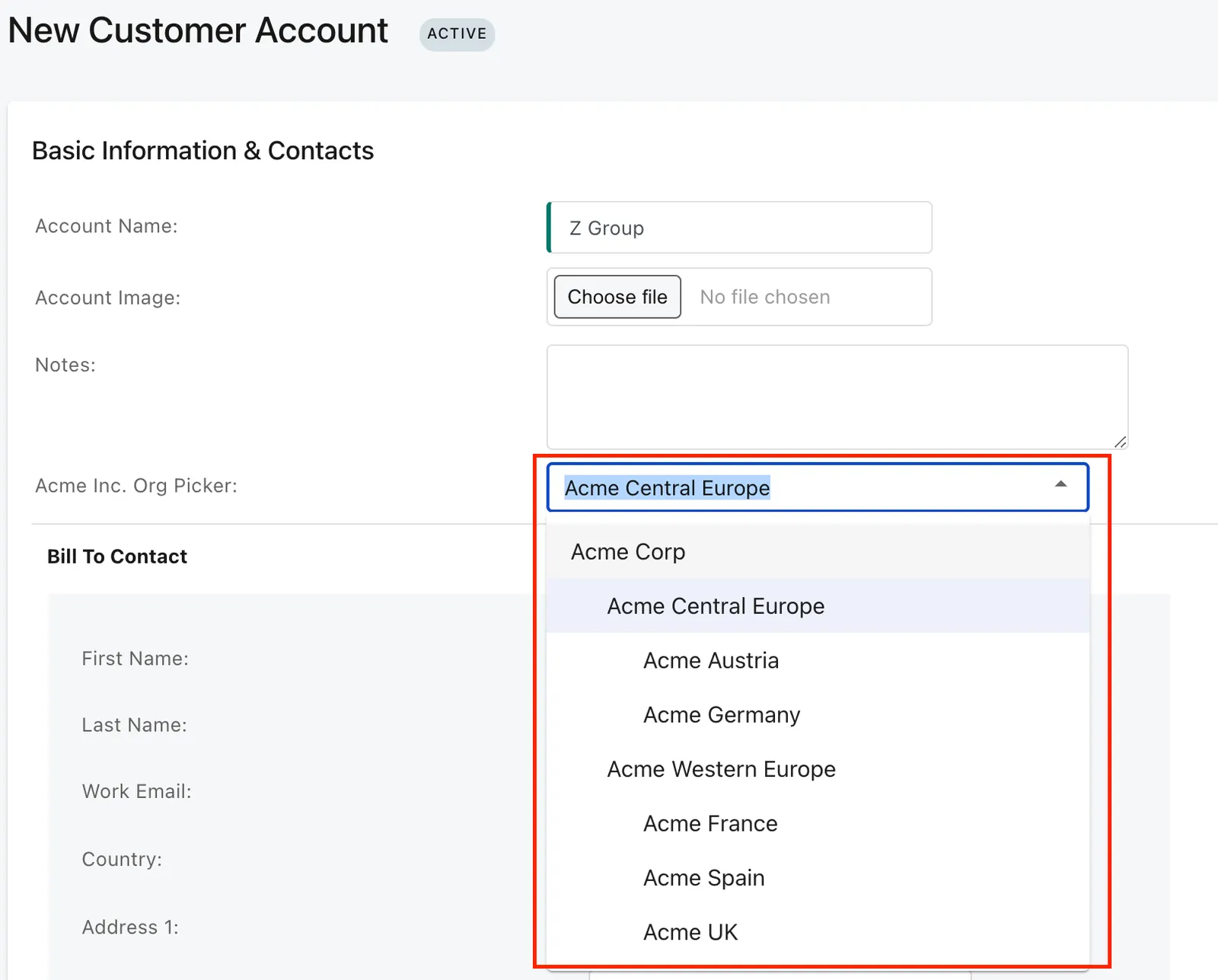Select Acme Austria from the dropdown
The width and height of the screenshot is (1218, 980).
pyautogui.click(x=818, y=660)
